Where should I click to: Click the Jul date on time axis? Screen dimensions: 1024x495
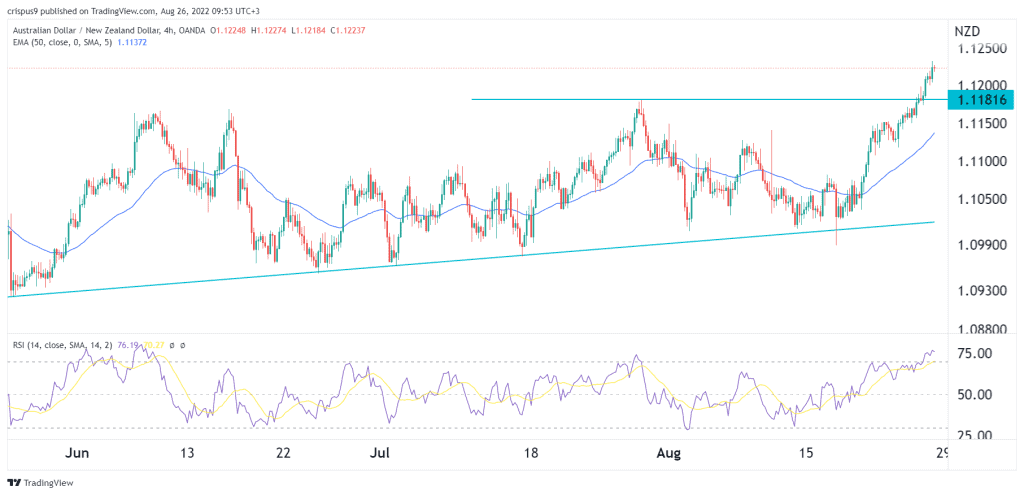[380, 453]
